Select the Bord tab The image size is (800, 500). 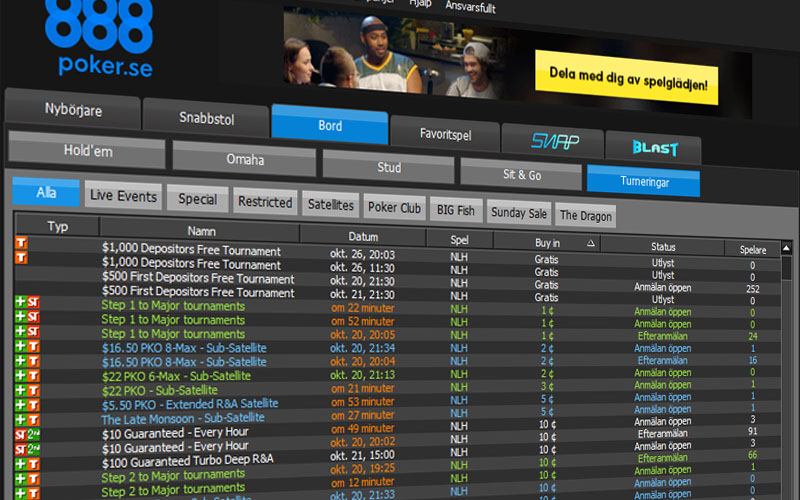point(330,126)
